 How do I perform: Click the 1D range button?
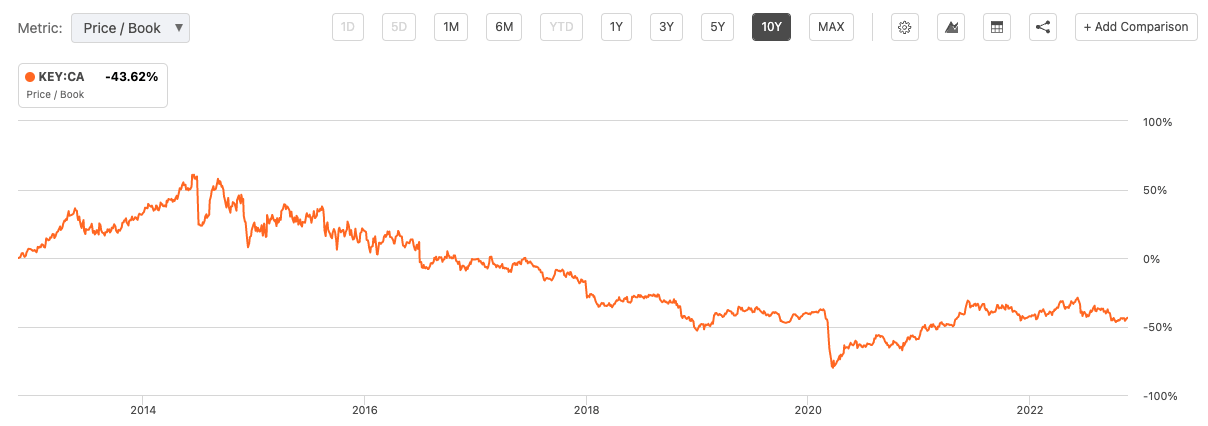(x=348, y=27)
